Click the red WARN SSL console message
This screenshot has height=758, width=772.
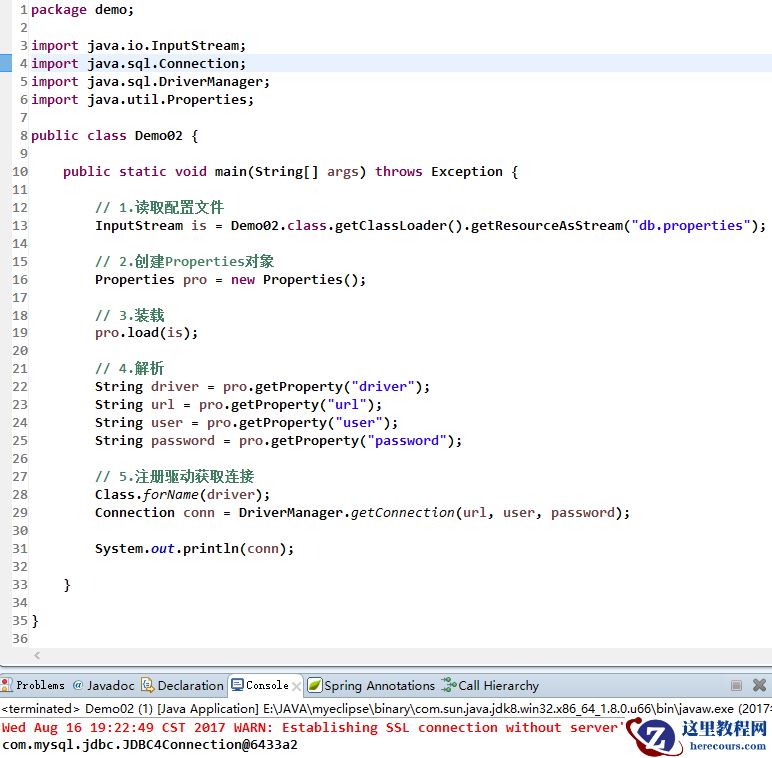coord(300,727)
